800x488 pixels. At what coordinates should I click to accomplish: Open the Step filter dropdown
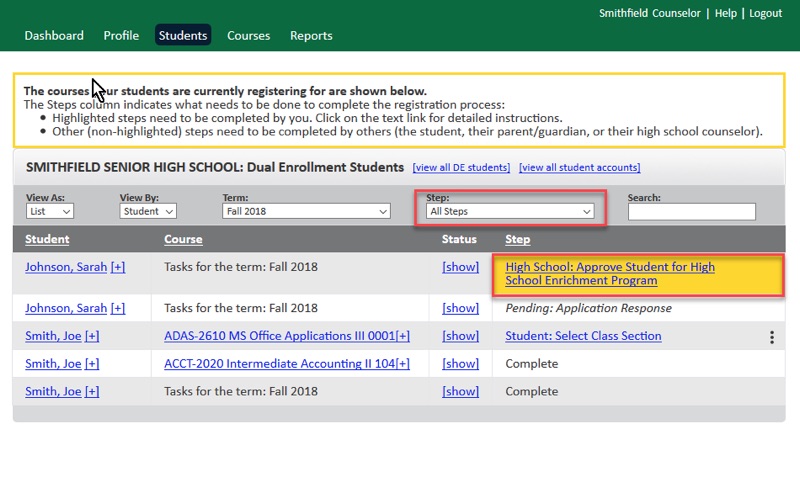click(x=510, y=212)
